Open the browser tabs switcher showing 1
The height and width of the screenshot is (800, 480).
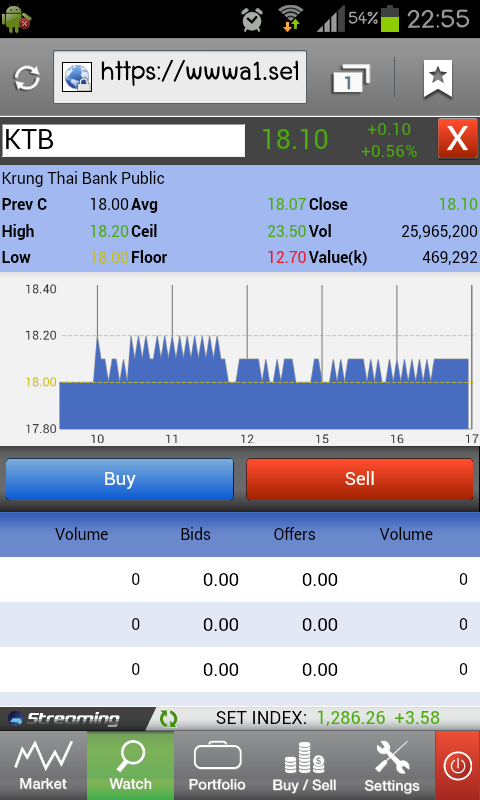coord(351,79)
